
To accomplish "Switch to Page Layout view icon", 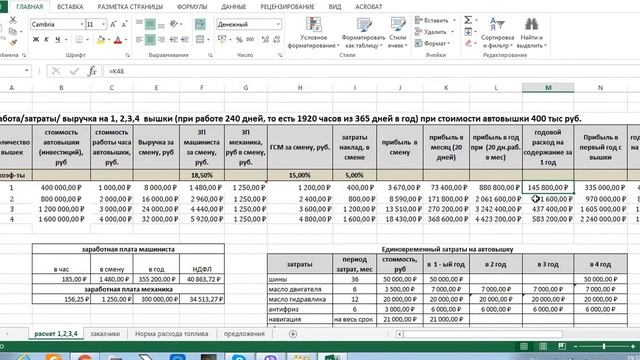I will [x=543, y=346].
